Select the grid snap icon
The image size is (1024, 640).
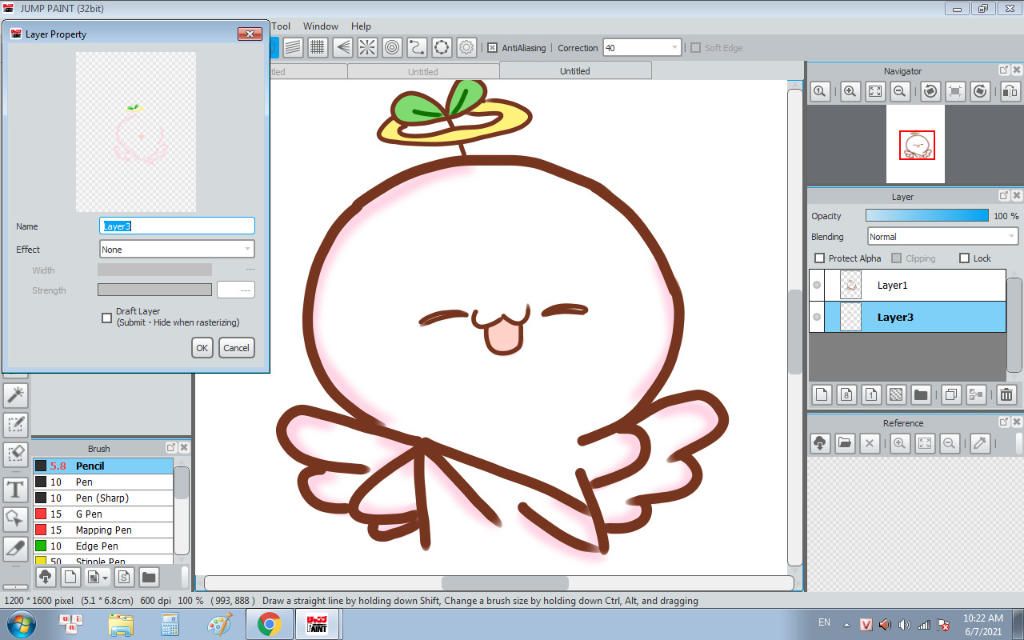pyautogui.click(x=318, y=48)
